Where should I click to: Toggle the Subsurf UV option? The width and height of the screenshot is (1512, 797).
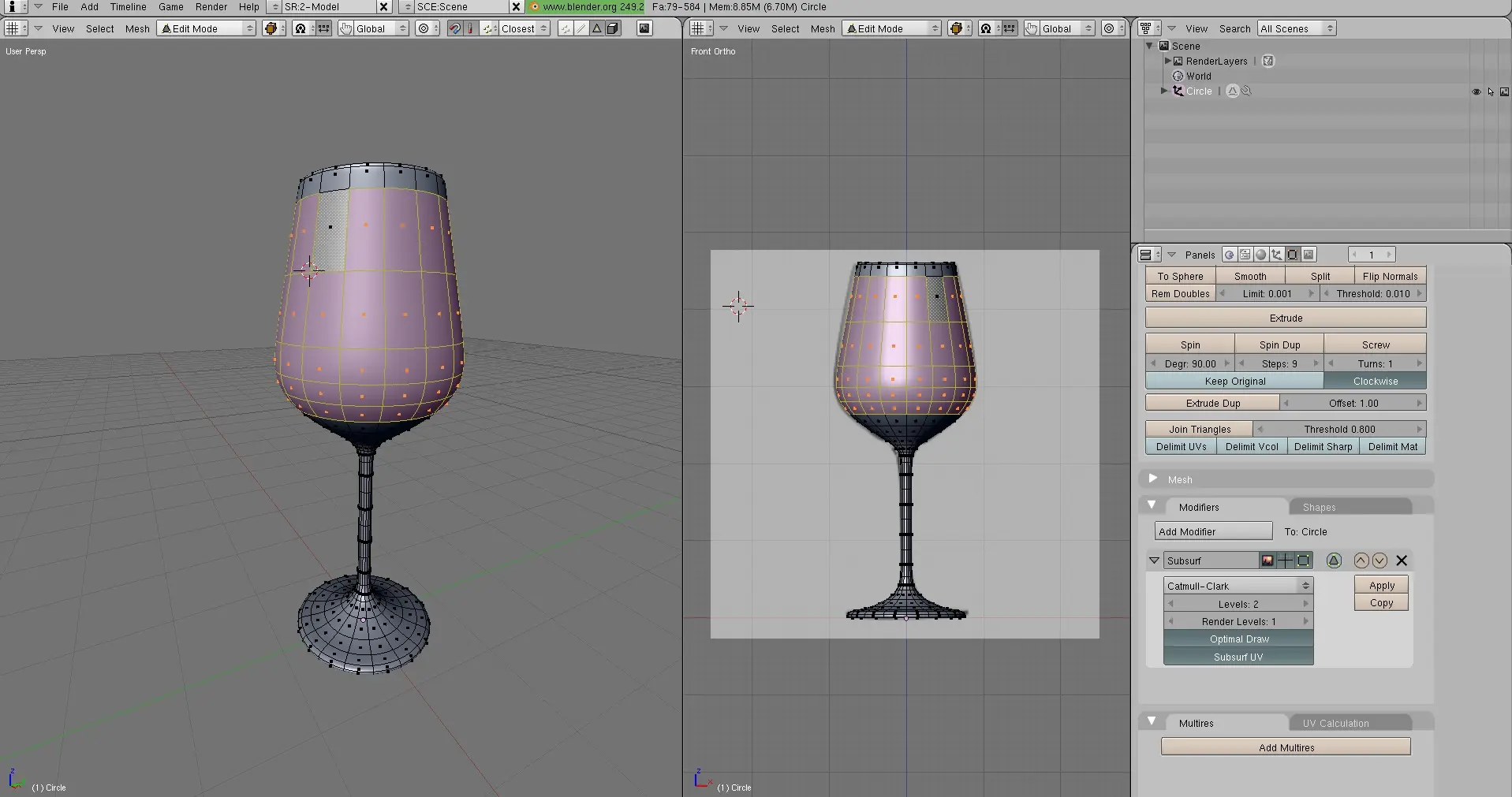coord(1238,657)
